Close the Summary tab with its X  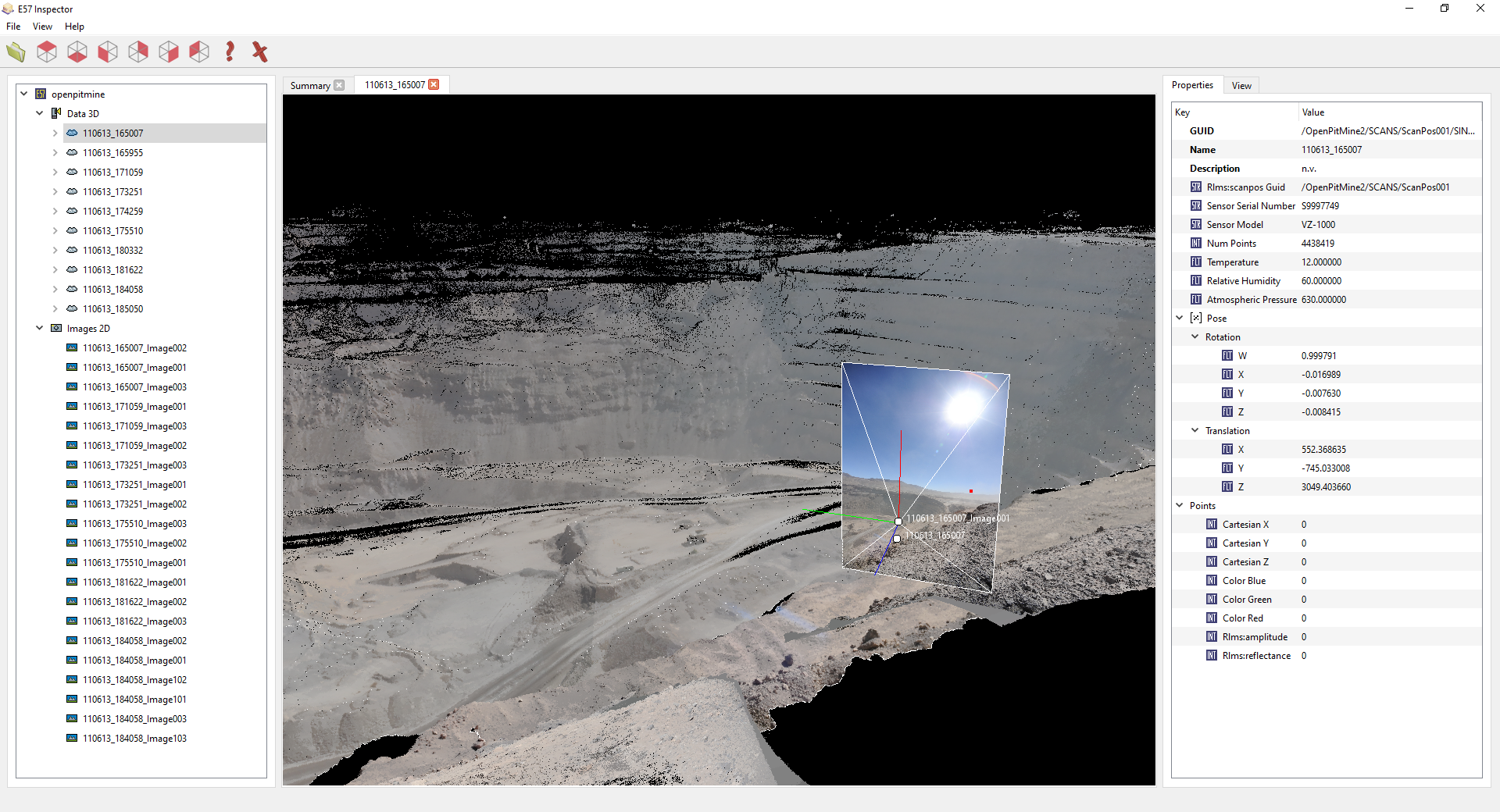tap(339, 85)
